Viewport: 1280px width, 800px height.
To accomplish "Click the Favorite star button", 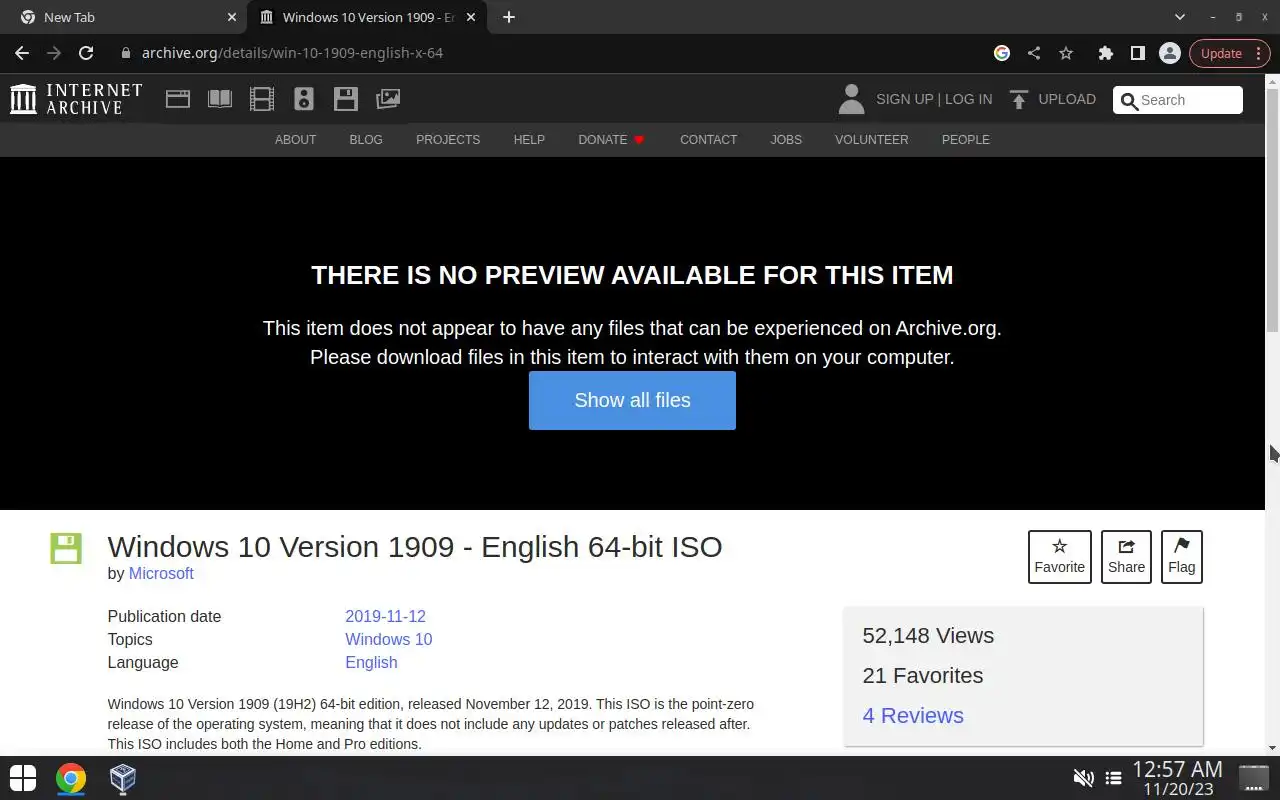I will [1059, 556].
